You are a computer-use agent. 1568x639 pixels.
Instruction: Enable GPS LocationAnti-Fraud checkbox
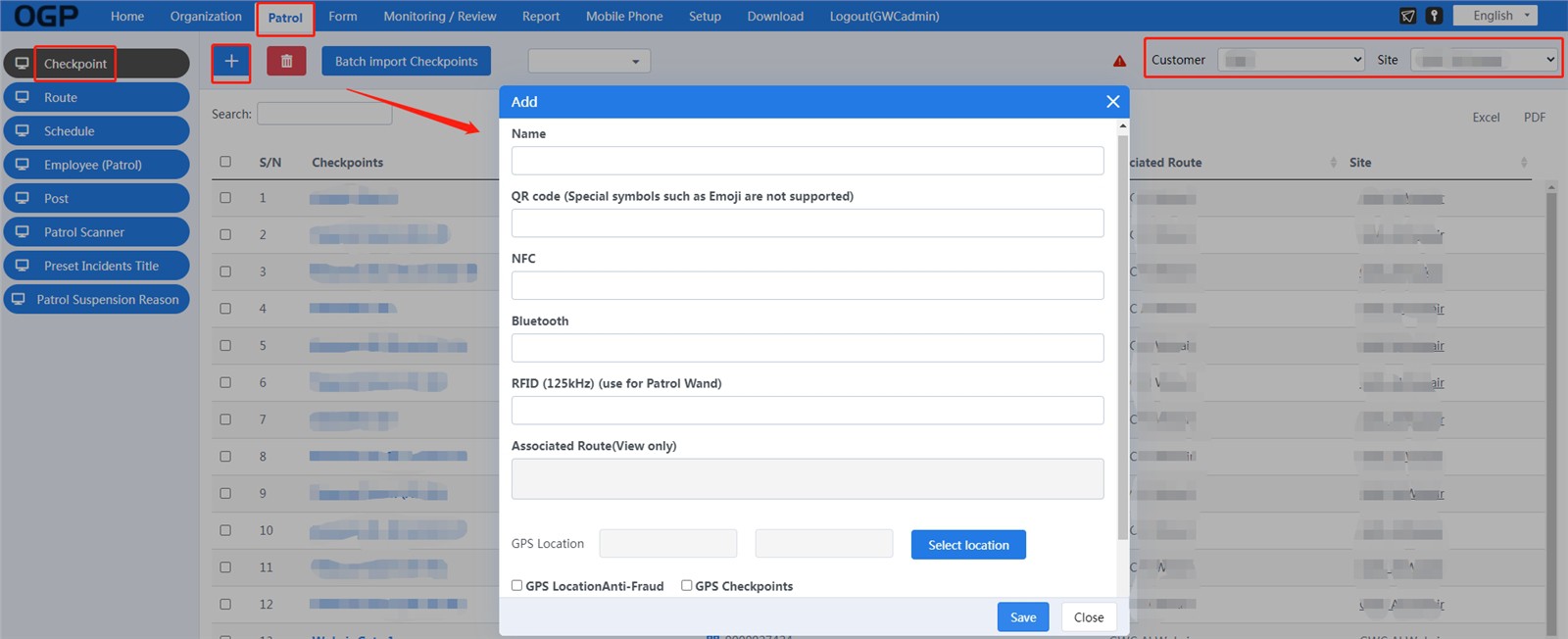coord(517,586)
